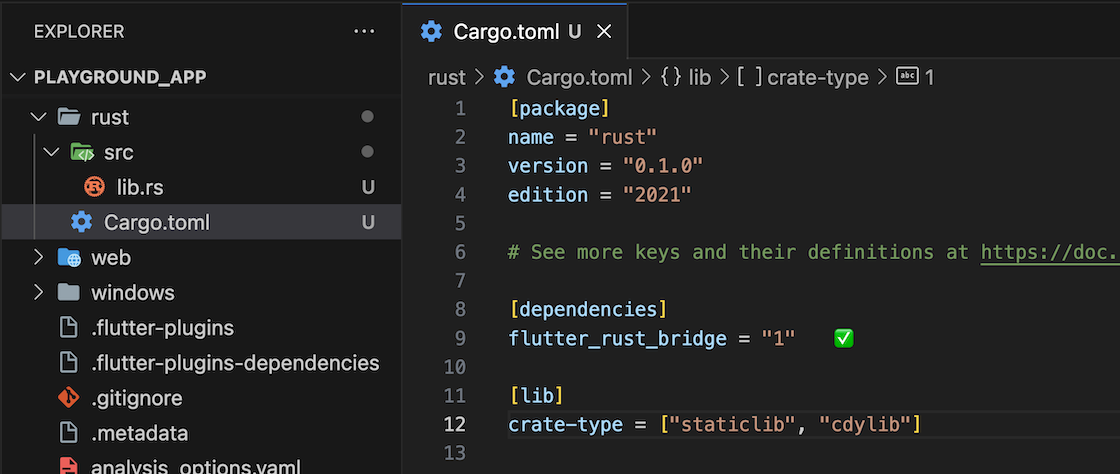Close the Cargo.toml tab
This screenshot has height=474, width=1120.
point(604,31)
